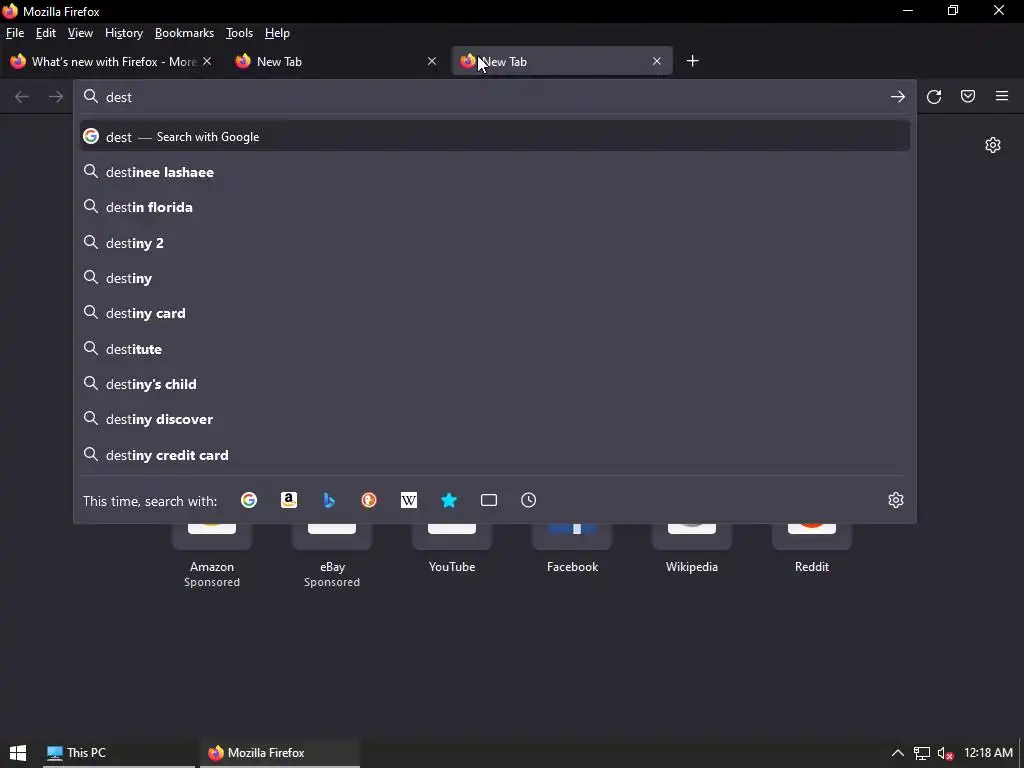1024x768 pixels.
Task: Open the View menu
Action: pyautogui.click(x=80, y=33)
